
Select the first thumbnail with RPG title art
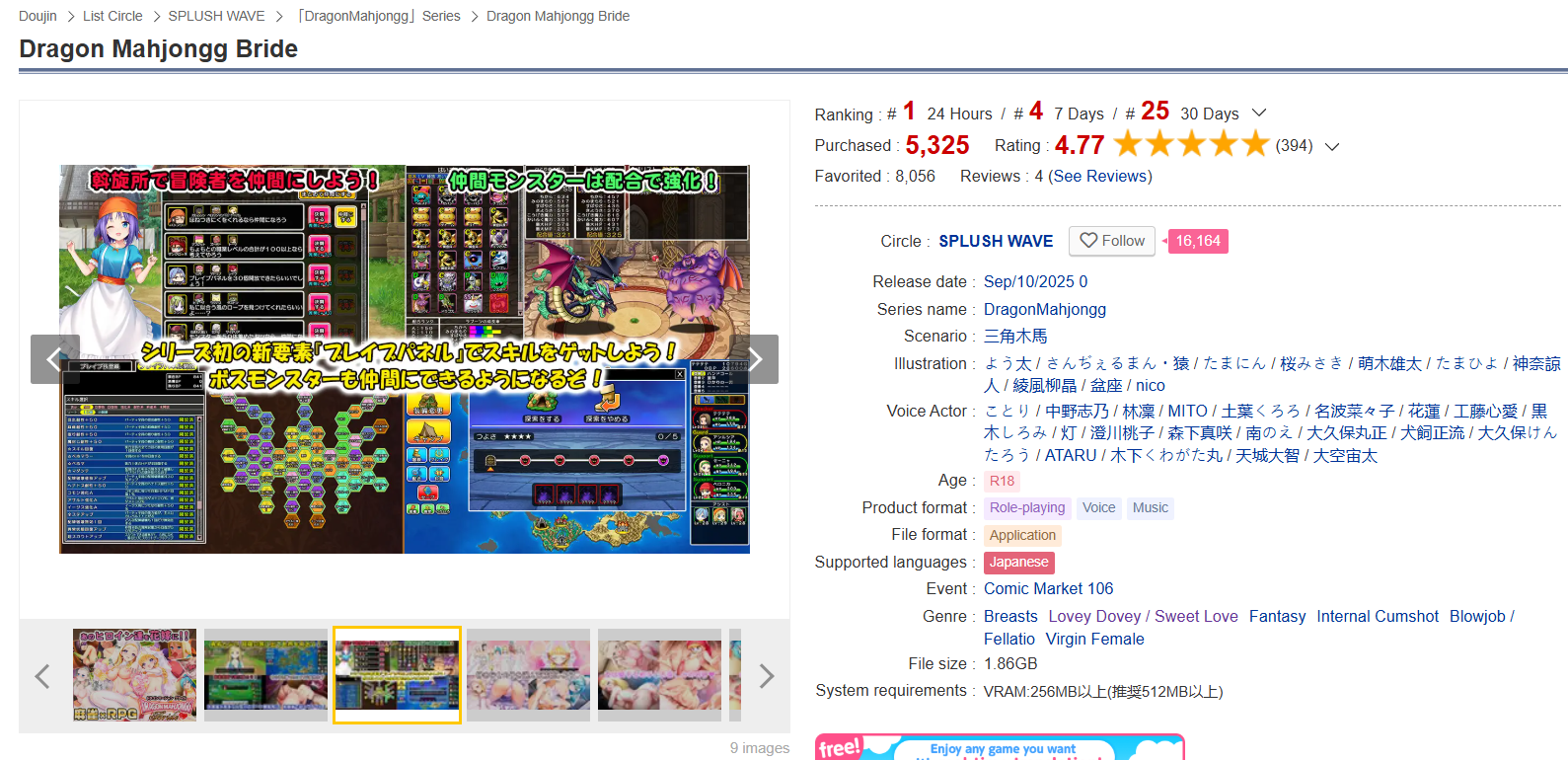[x=134, y=675]
